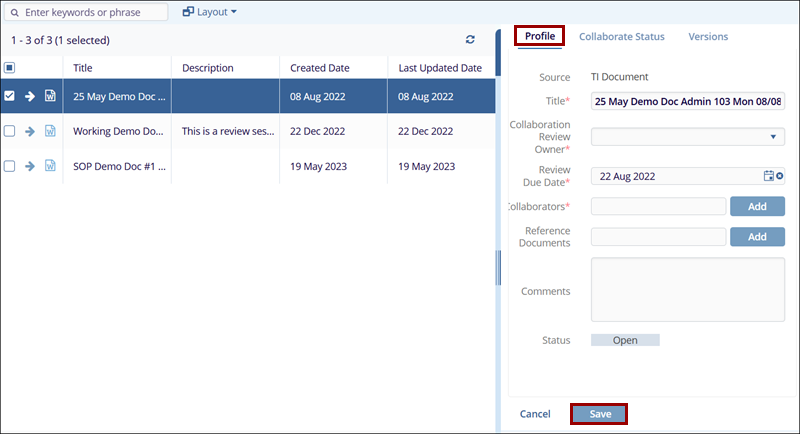This screenshot has height=434, width=800.
Task: Check the Working Demo Doc row checkbox
Action: click(9, 131)
